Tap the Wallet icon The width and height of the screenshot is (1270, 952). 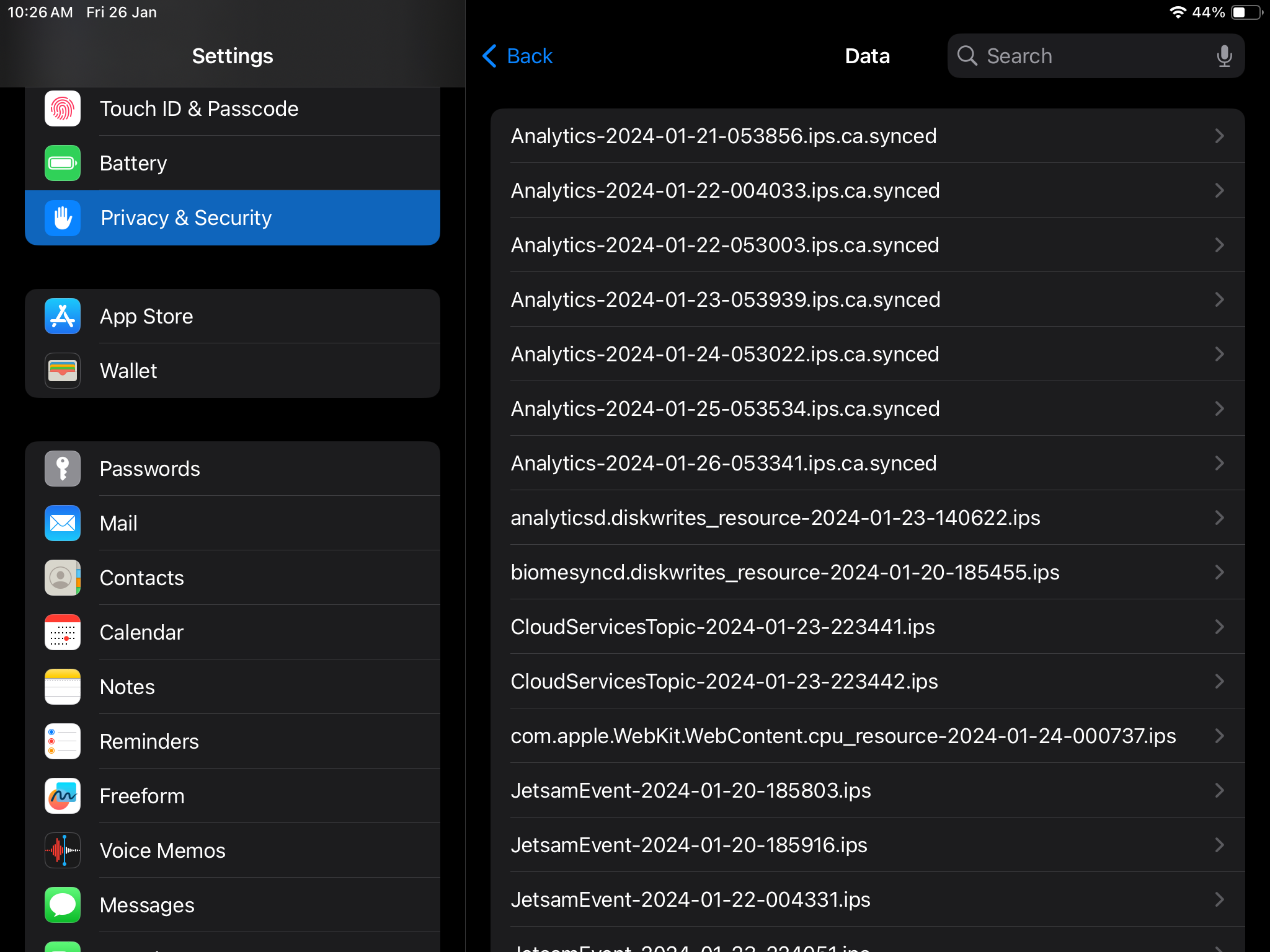62,371
